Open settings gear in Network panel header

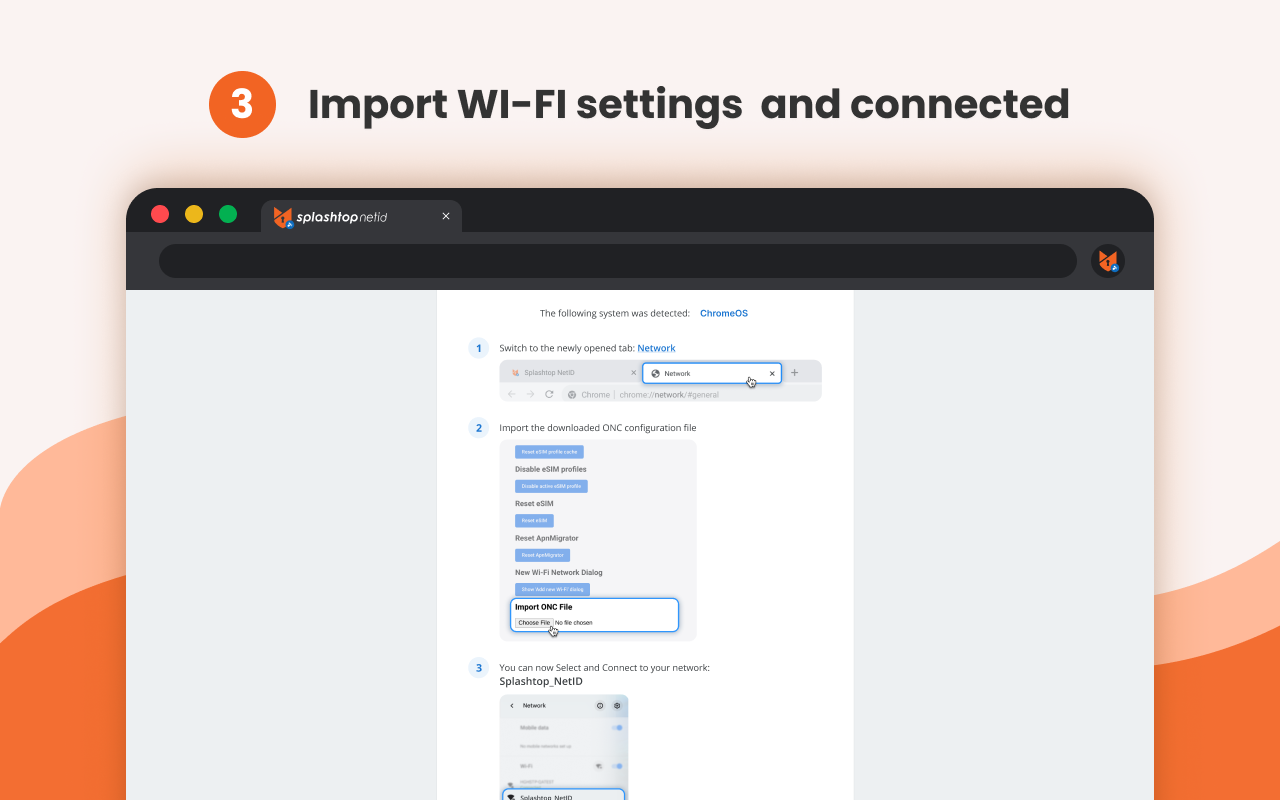click(x=617, y=706)
